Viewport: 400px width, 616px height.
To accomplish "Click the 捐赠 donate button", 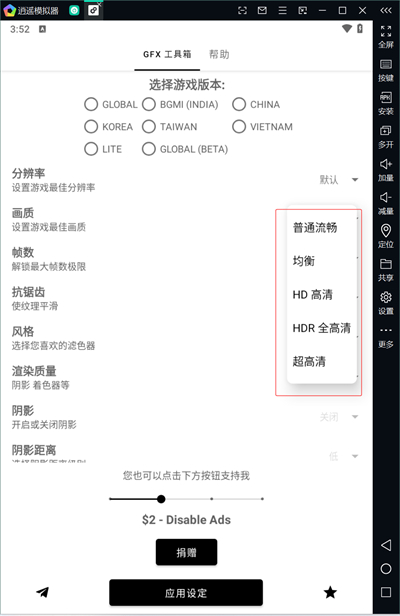I will (x=186, y=552).
